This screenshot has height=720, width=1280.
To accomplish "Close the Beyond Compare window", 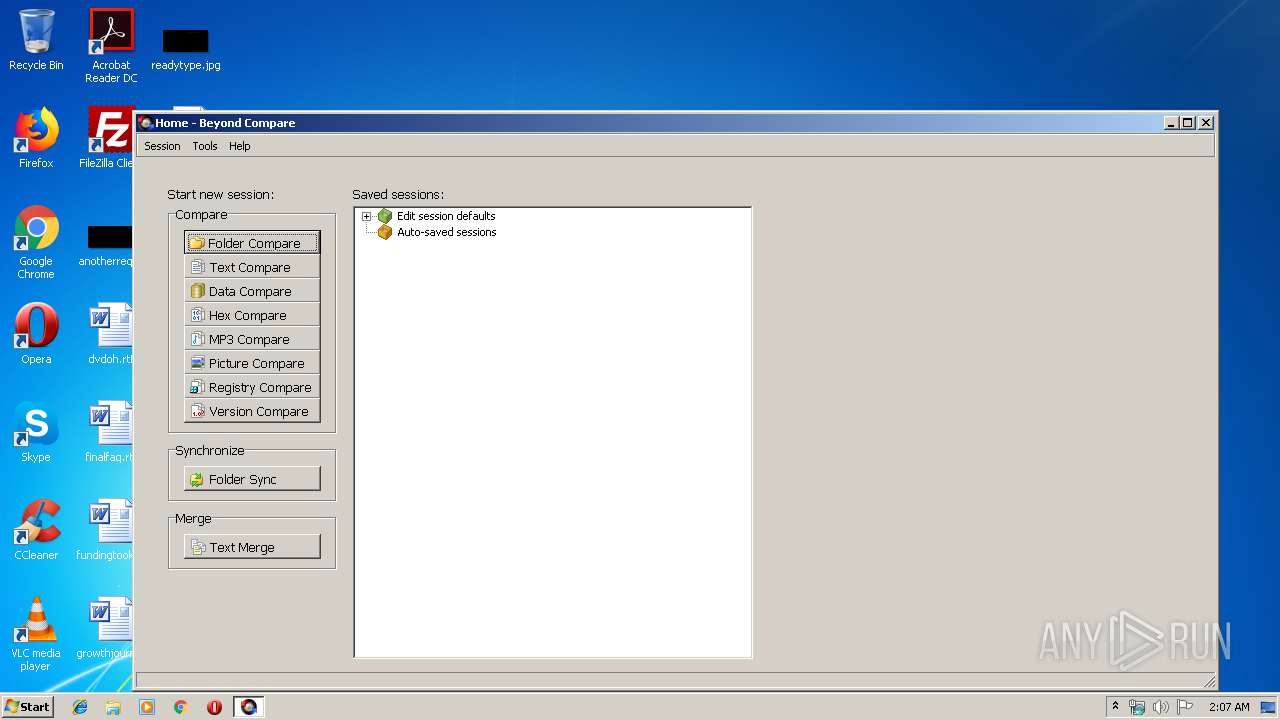I will click(1206, 123).
